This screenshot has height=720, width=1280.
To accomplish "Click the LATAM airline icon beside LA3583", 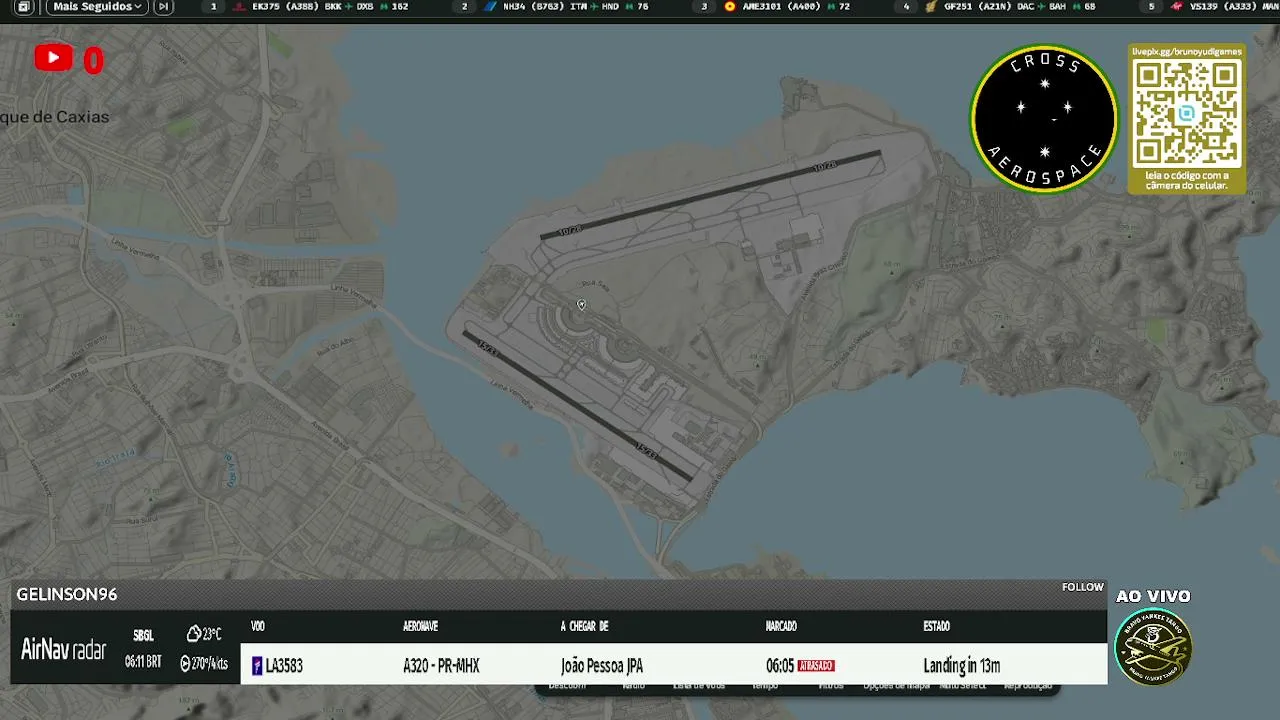I will tap(257, 666).
